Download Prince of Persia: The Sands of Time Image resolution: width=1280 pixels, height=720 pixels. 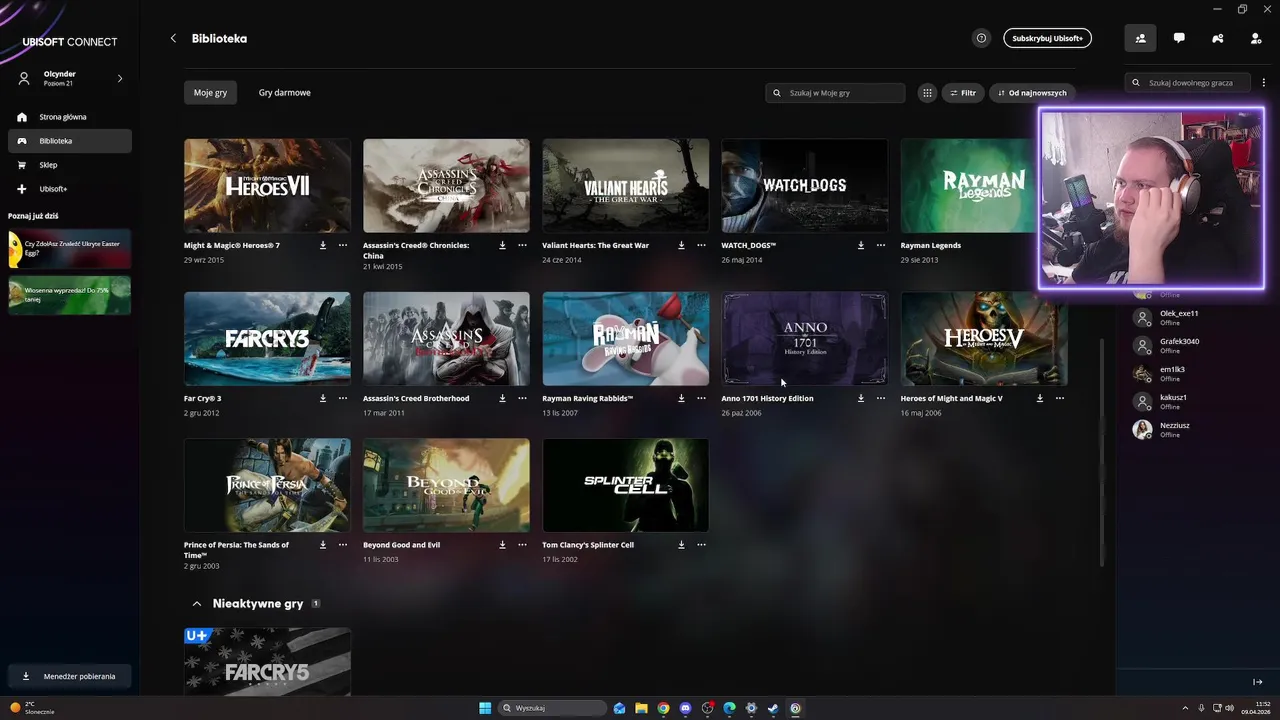tap(323, 545)
